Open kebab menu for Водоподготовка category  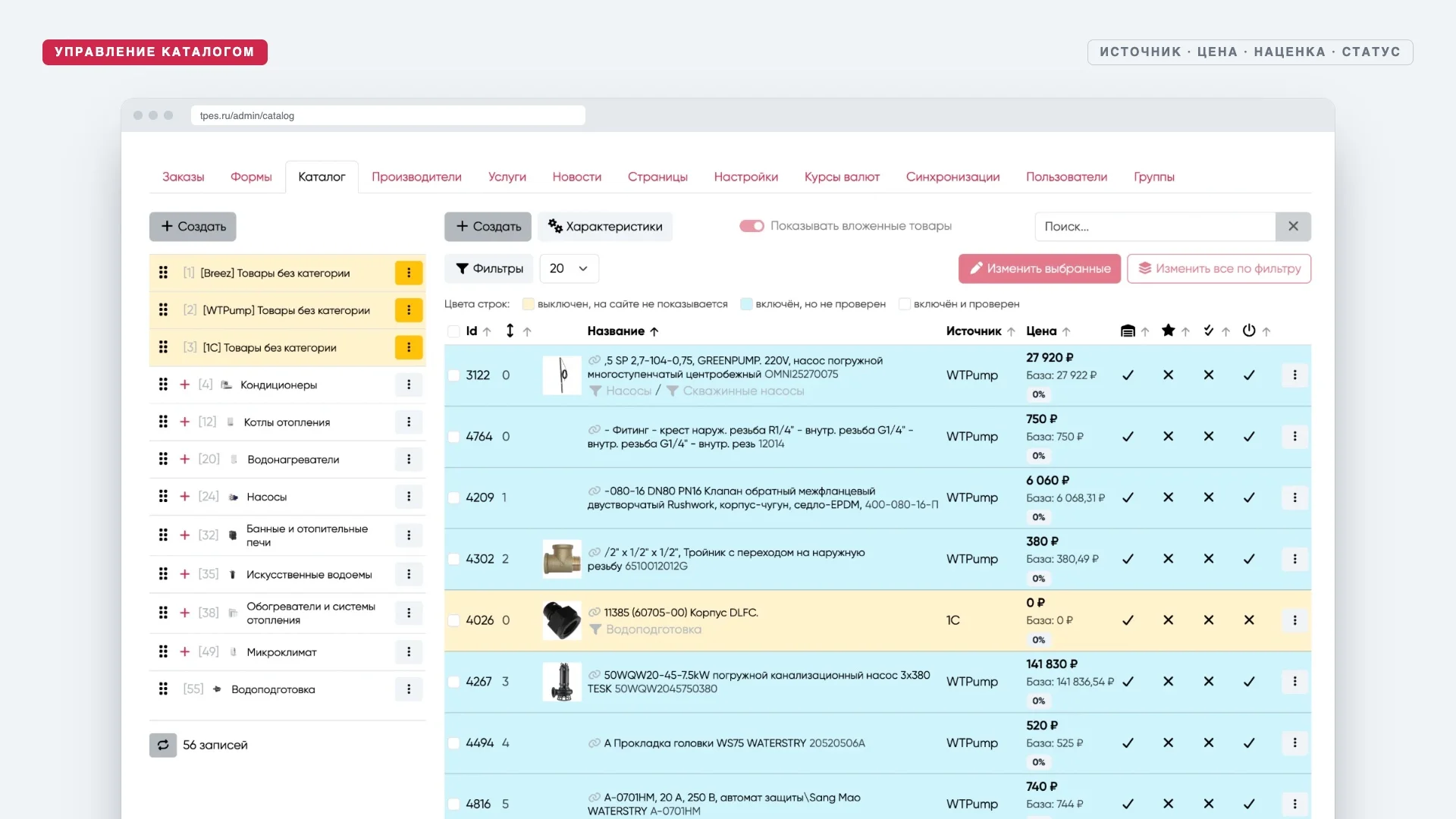(408, 689)
